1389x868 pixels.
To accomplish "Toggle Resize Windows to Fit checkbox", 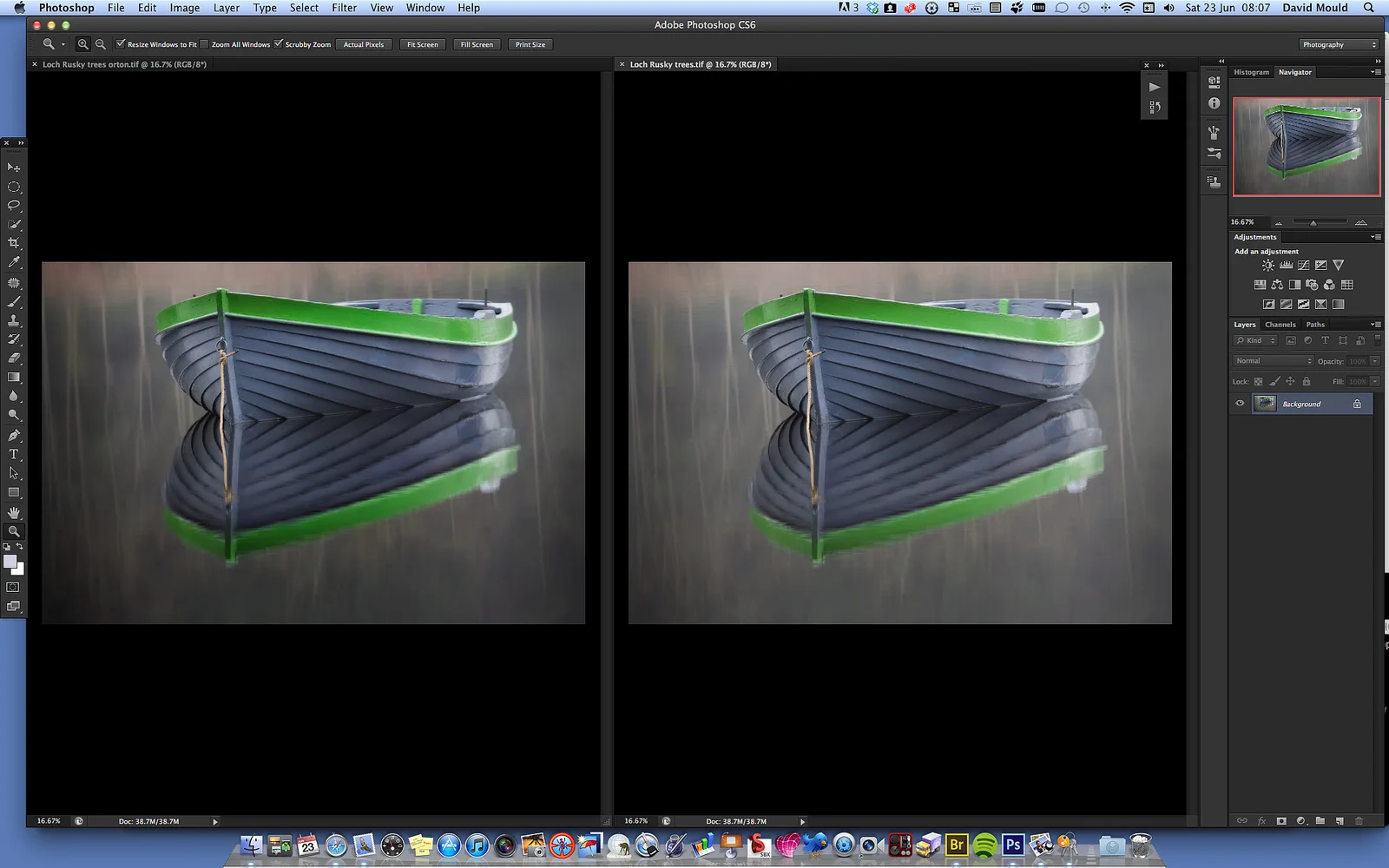I will coord(121,43).
